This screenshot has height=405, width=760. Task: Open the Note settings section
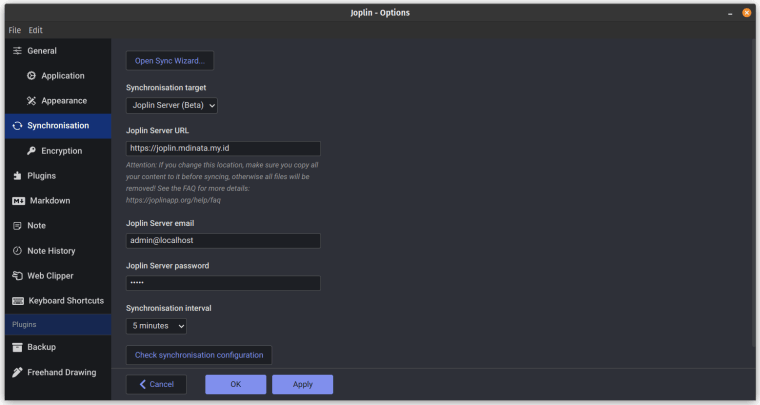pos(58,226)
